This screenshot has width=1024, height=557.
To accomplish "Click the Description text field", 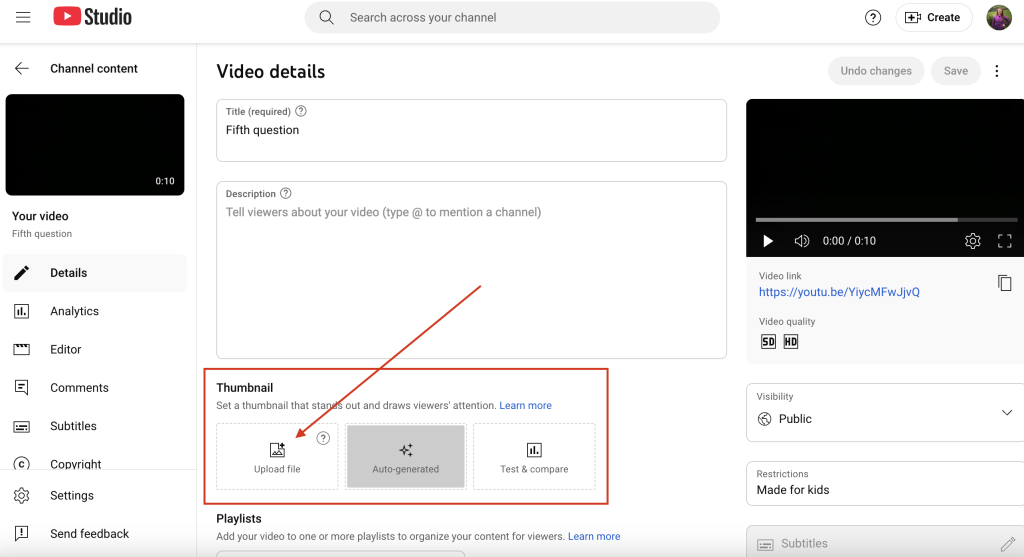I will tap(471, 270).
